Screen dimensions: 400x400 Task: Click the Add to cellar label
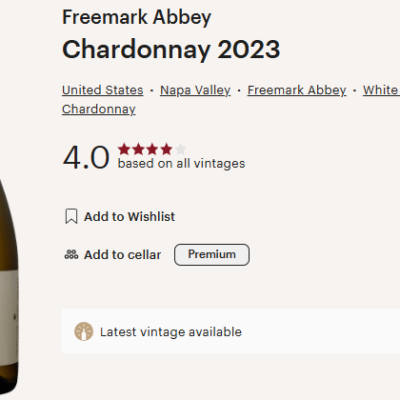(x=123, y=255)
